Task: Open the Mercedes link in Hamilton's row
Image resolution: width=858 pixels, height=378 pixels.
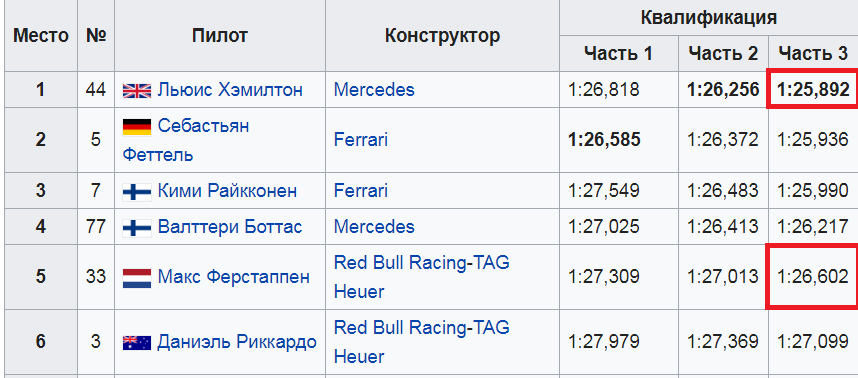Action: tap(374, 90)
